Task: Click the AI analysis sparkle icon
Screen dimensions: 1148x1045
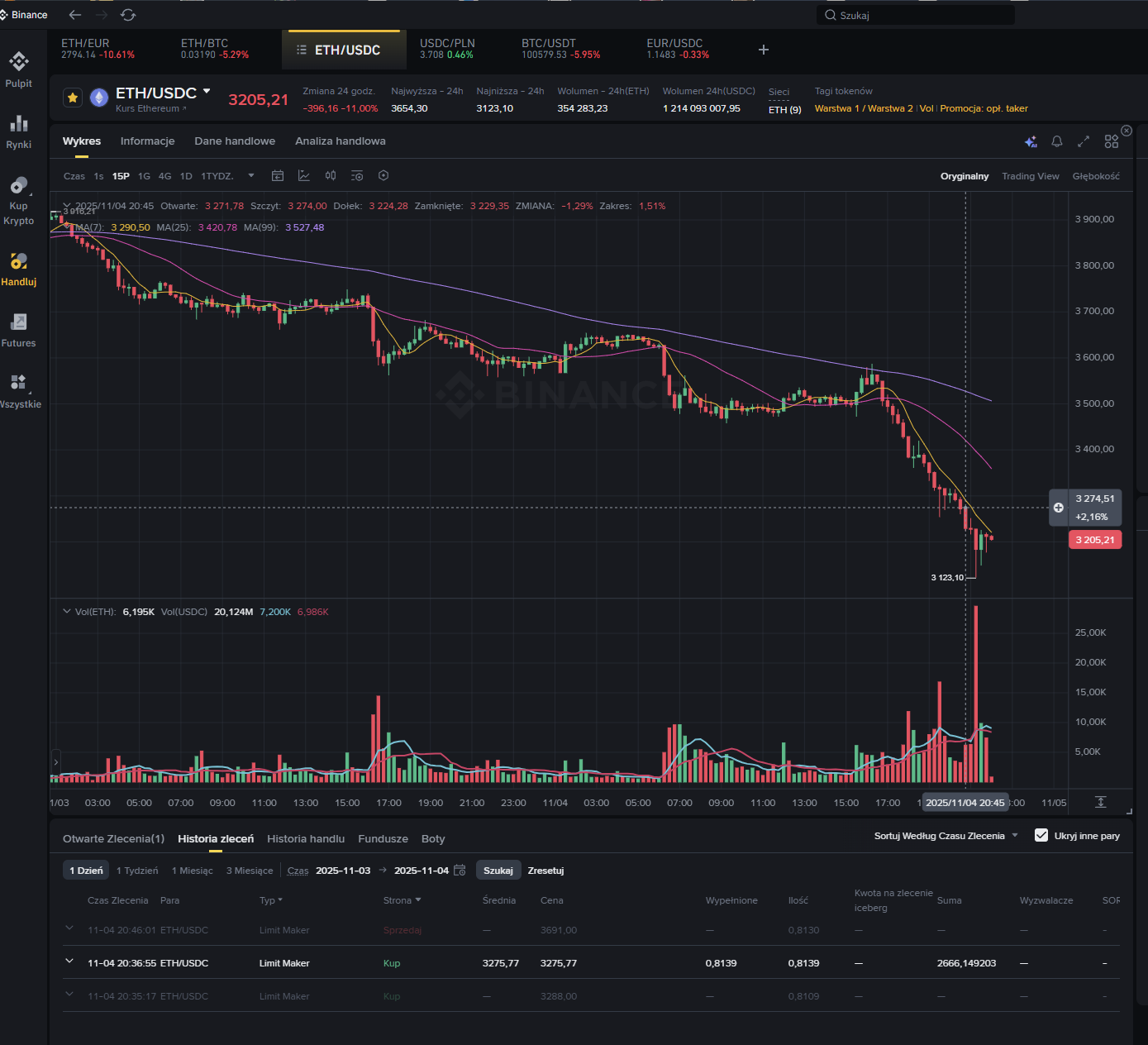Action: [x=1031, y=142]
